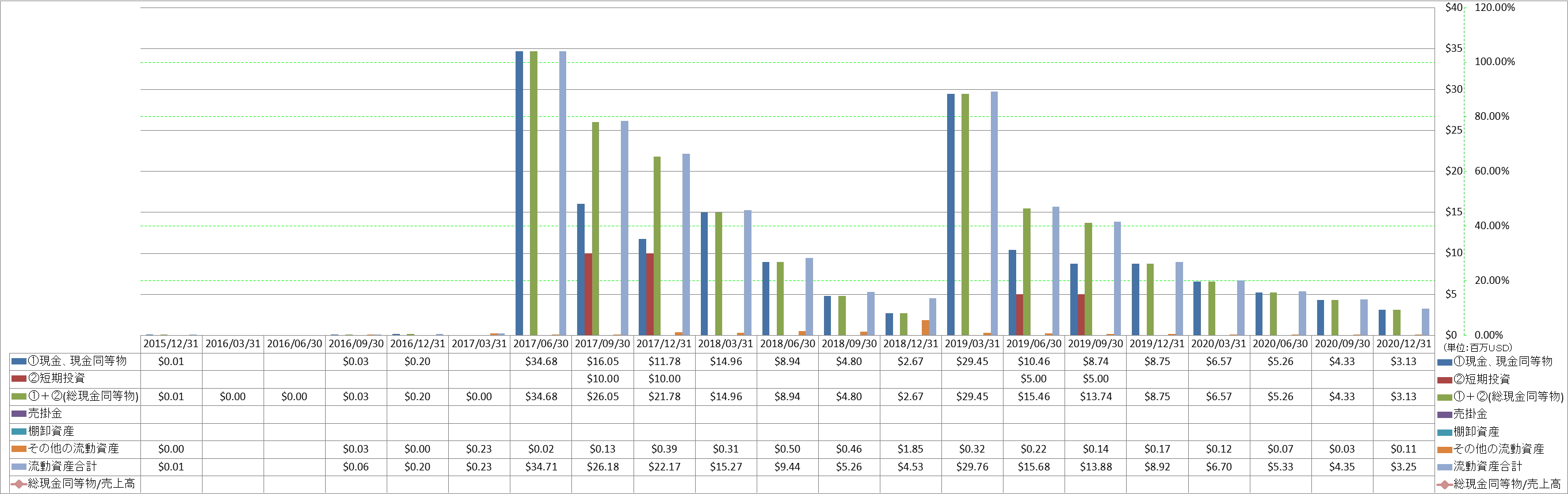Click the $10.00 short-term investment cell for 2017/09/30
Image resolution: width=1568 pixels, height=494 pixels.
click(602, 379)
